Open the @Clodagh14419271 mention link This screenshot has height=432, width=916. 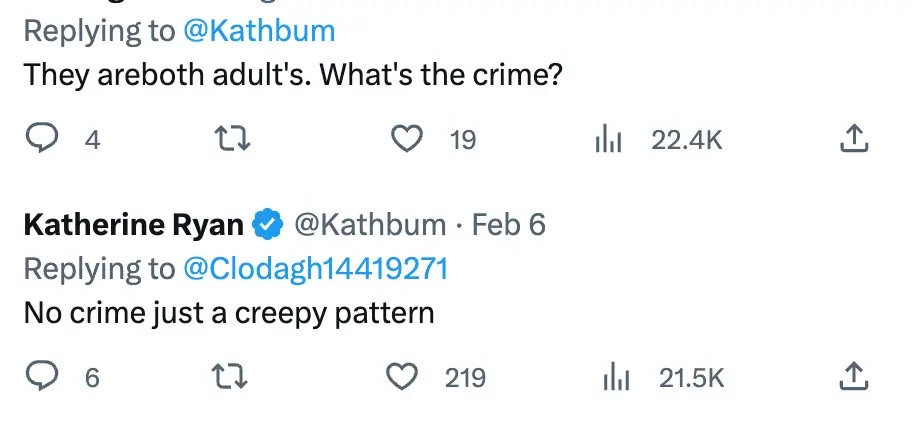[315, 268]
